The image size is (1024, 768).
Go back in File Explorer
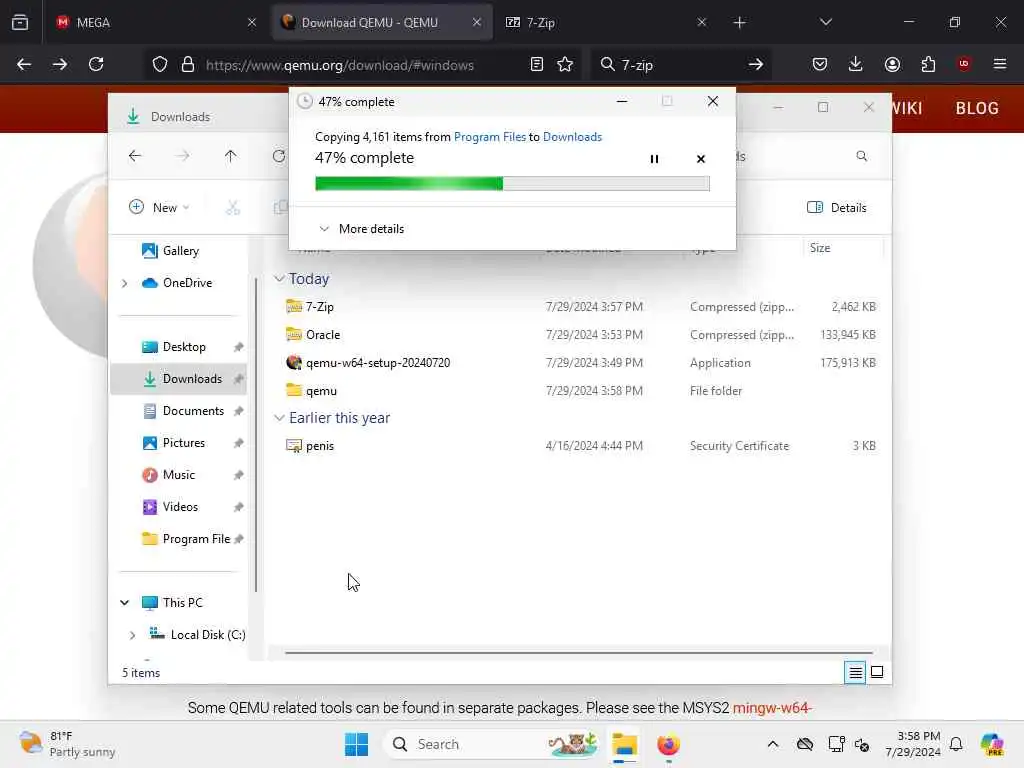click(135, 156)
